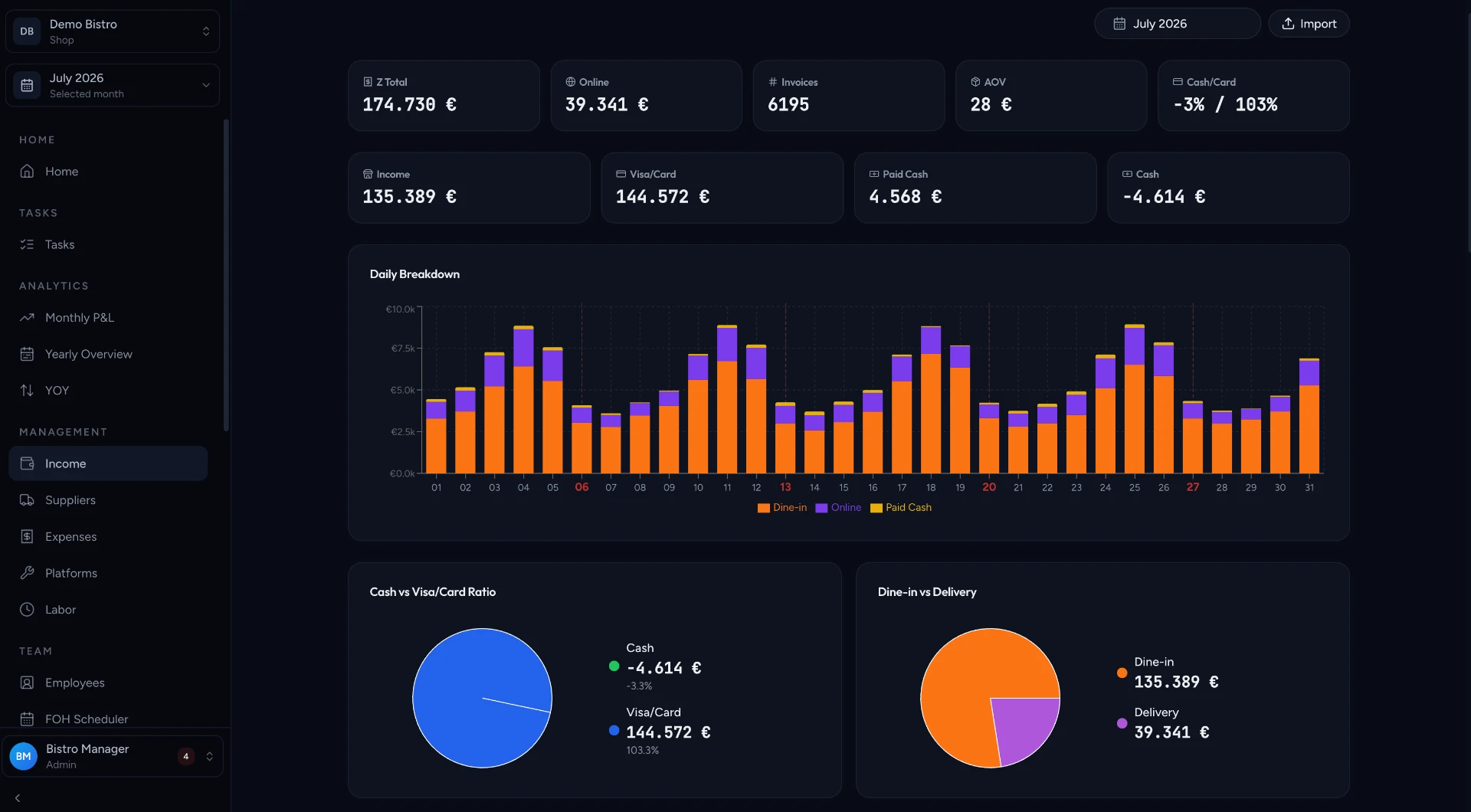Click the Paid Cash banknote icon
The height and width of the screenshot is (812, 1471).
[x=874, y=174]
